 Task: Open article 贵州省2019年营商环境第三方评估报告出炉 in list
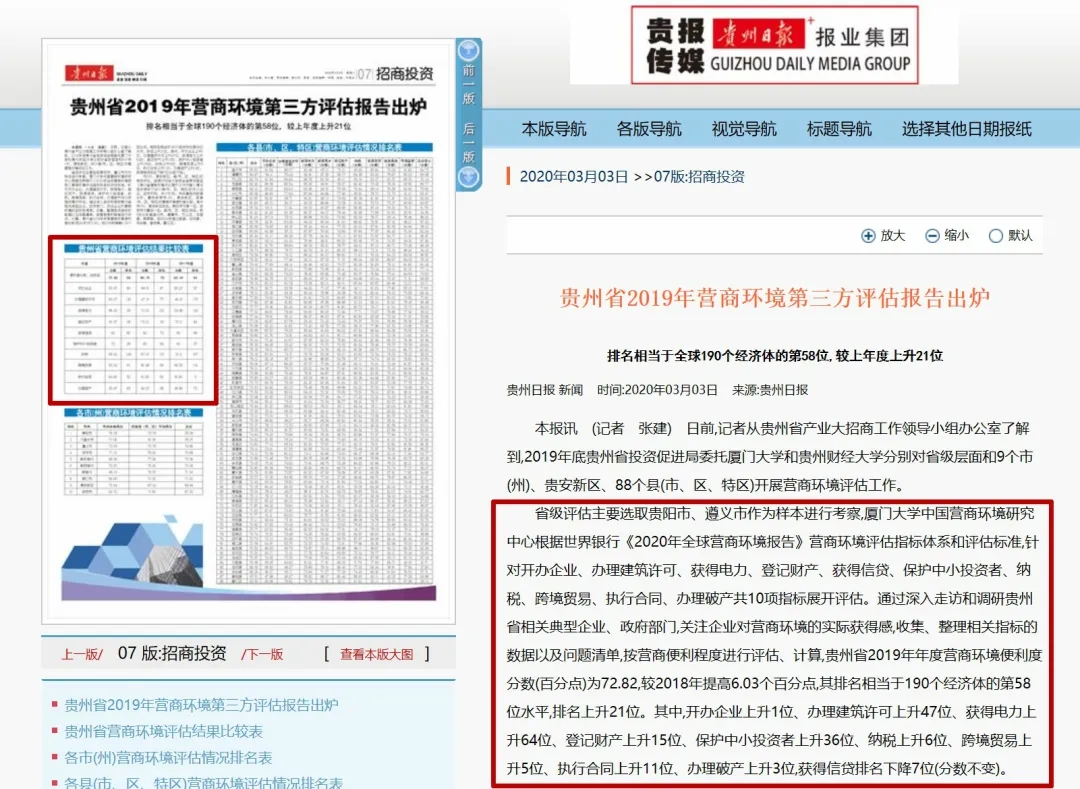pyautogui.click(x=201, y=705)
